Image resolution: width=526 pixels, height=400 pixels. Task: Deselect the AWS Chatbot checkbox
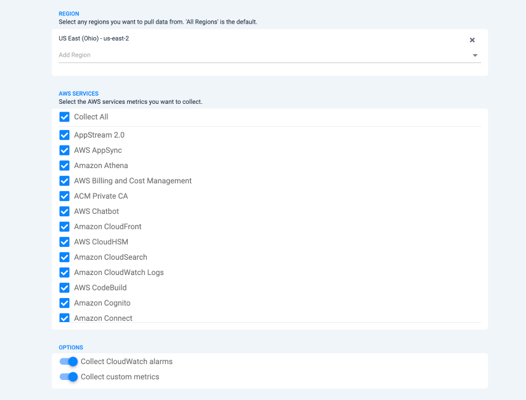(x=64, y=211)
